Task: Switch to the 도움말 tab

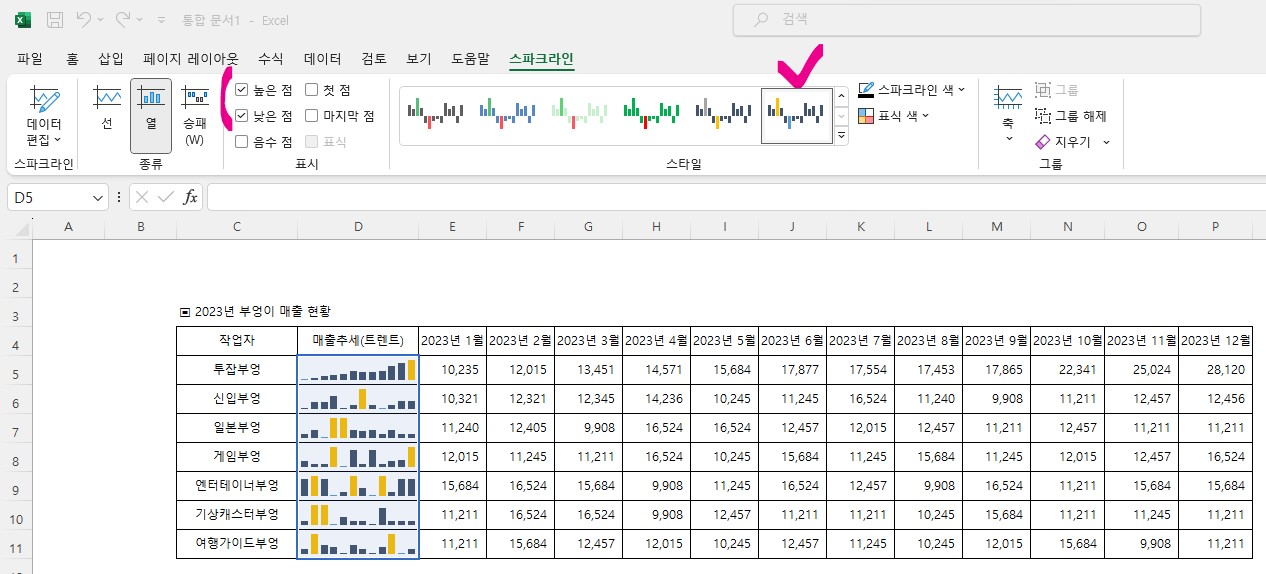Action: (470, 59)
